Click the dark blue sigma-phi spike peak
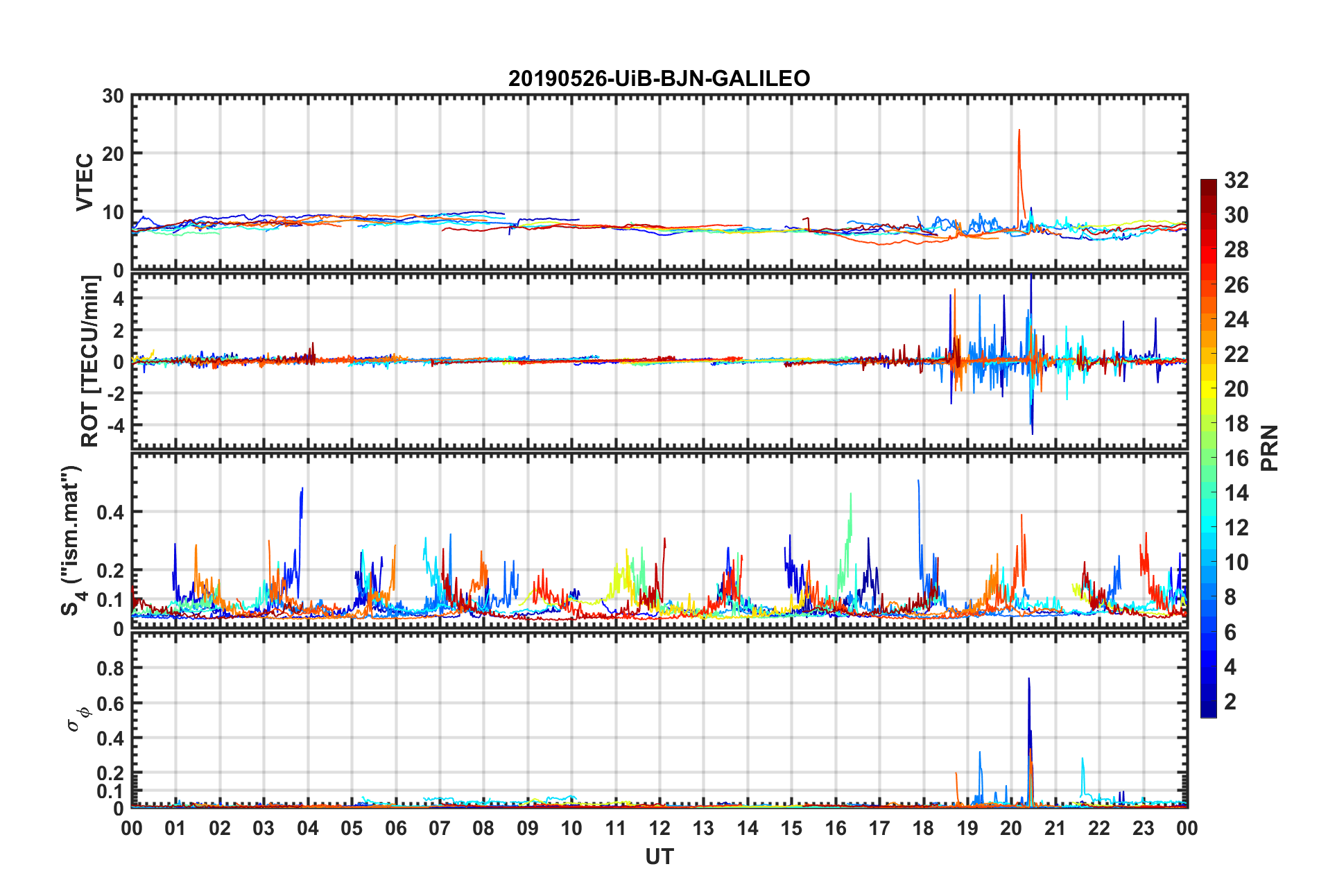The height and width of the screenshot is (896, 1319). pyautogui.click(x=1028, y=679)
